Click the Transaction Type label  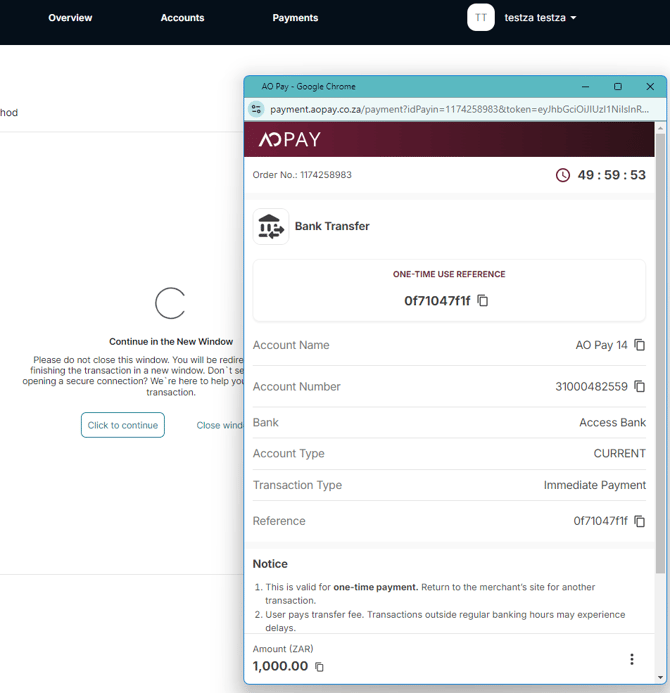point(297,485)
